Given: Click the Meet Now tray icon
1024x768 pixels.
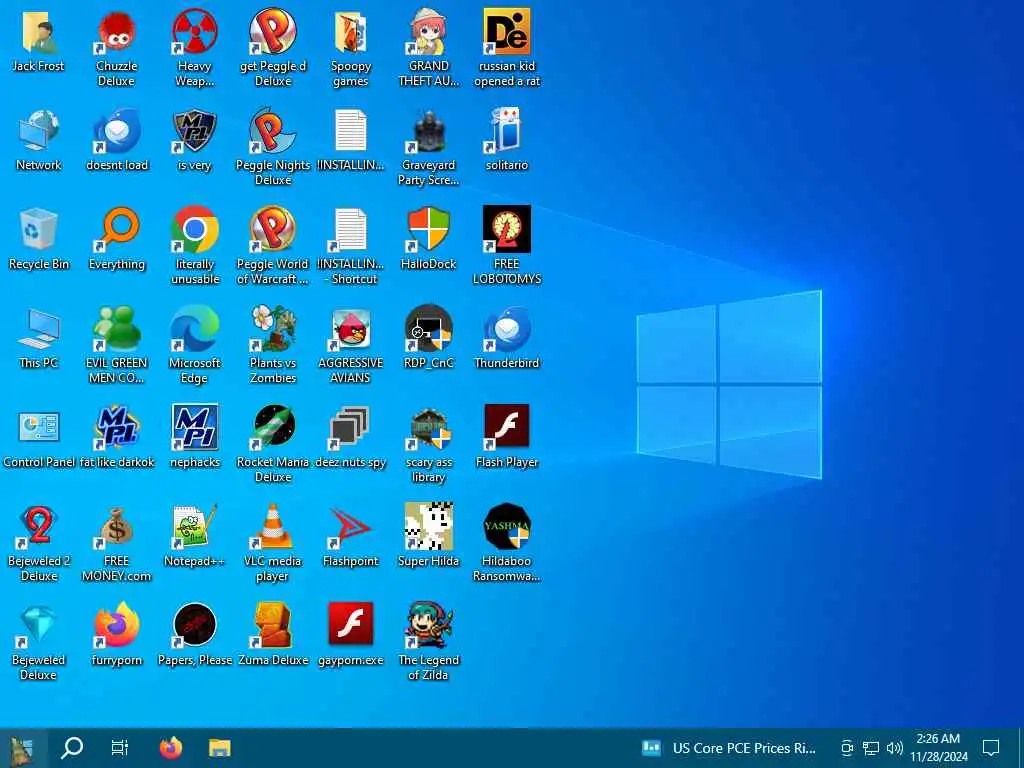Looking at the screenshot, I should pyautogui.click(x=847, y=748).
